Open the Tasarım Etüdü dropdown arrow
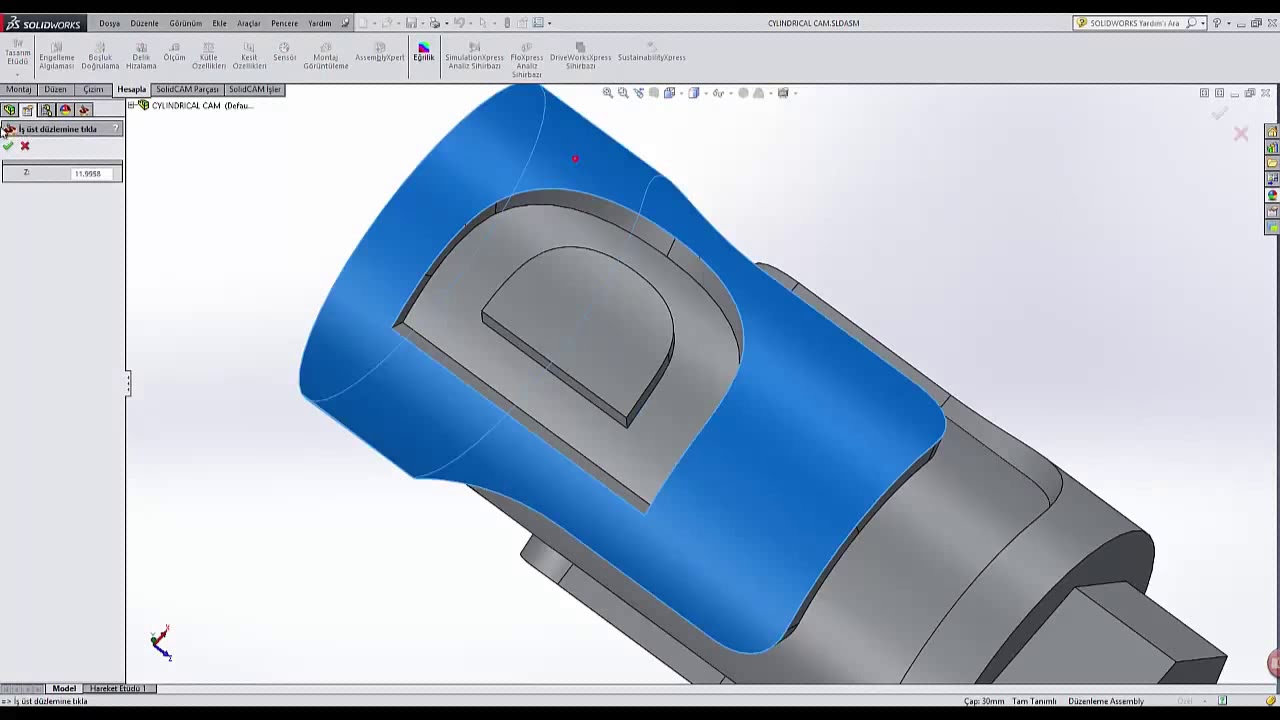The width and height of the screenshot is (1280, 720). pos(18,74)
